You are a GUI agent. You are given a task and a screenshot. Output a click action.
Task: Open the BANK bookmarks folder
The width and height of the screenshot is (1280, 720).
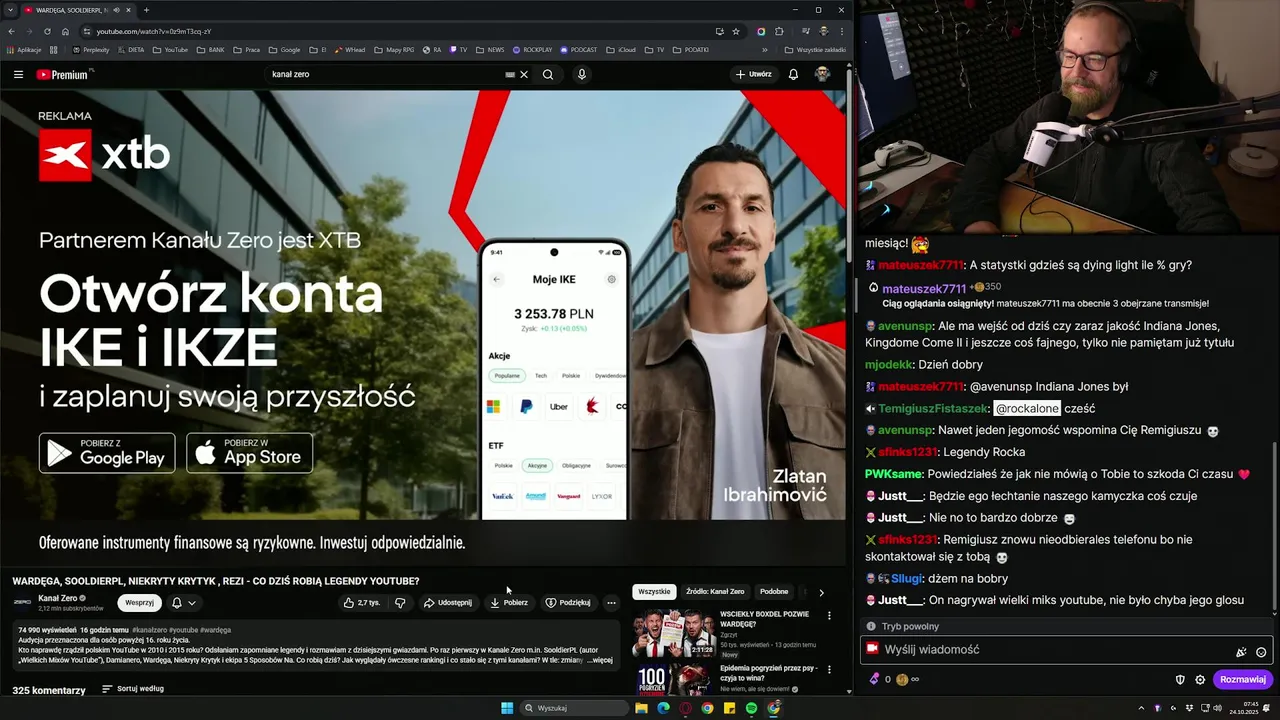(211, 50)
